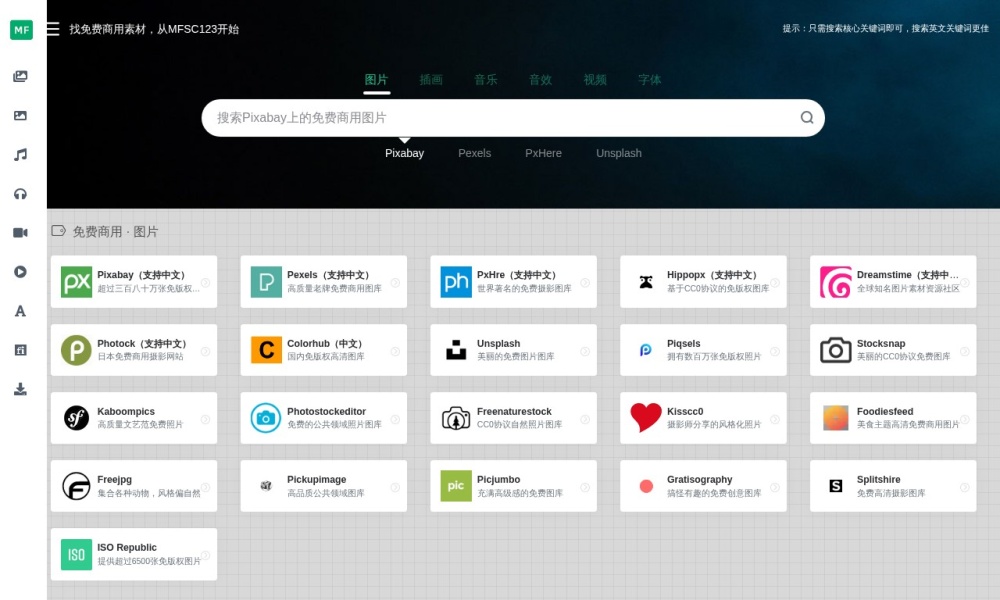
Task: Click the Picjumbo green pic logo
Action: (x=456, y=486)
